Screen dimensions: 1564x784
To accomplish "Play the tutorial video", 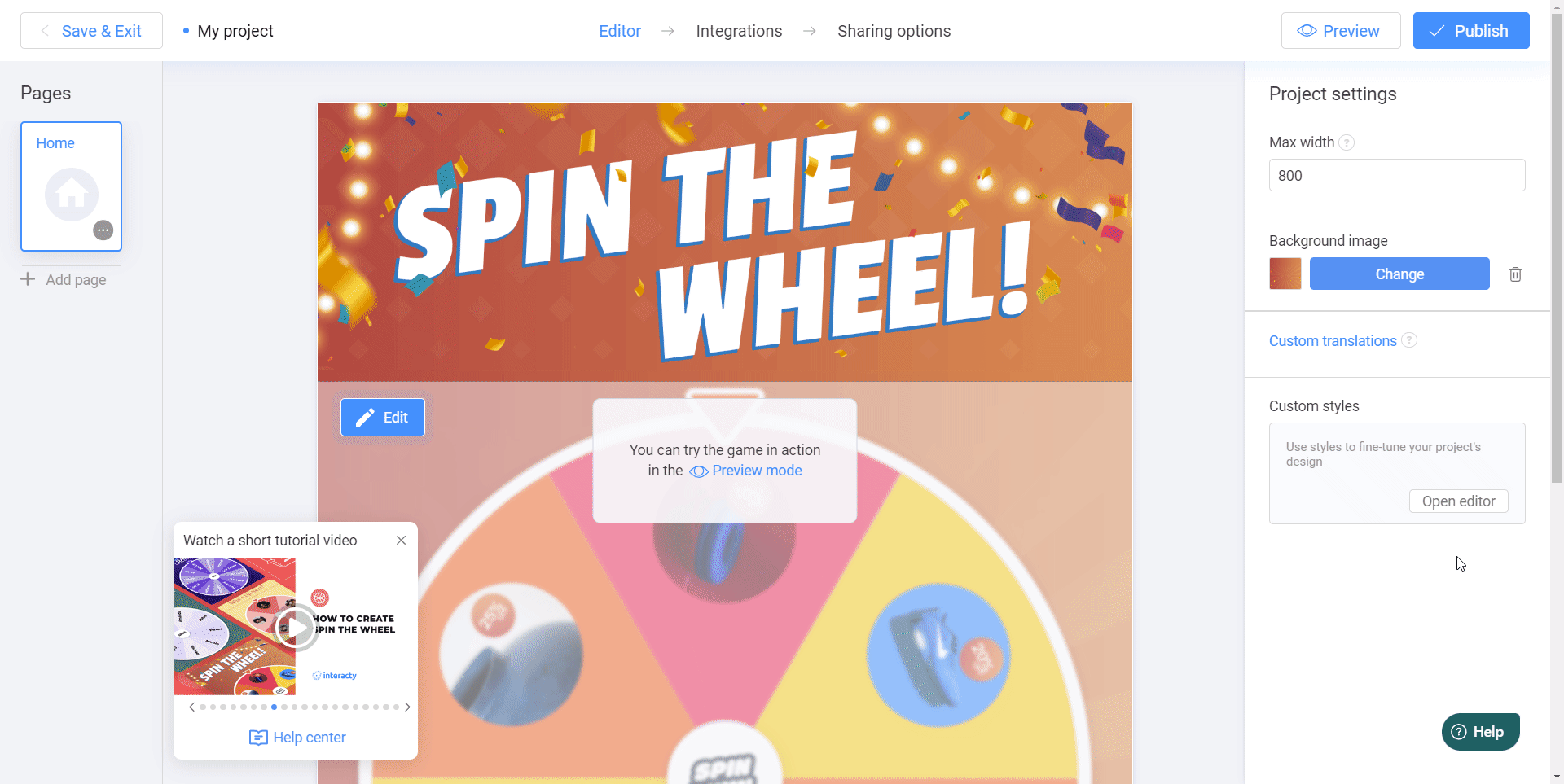I will click(x=296, y=627).
